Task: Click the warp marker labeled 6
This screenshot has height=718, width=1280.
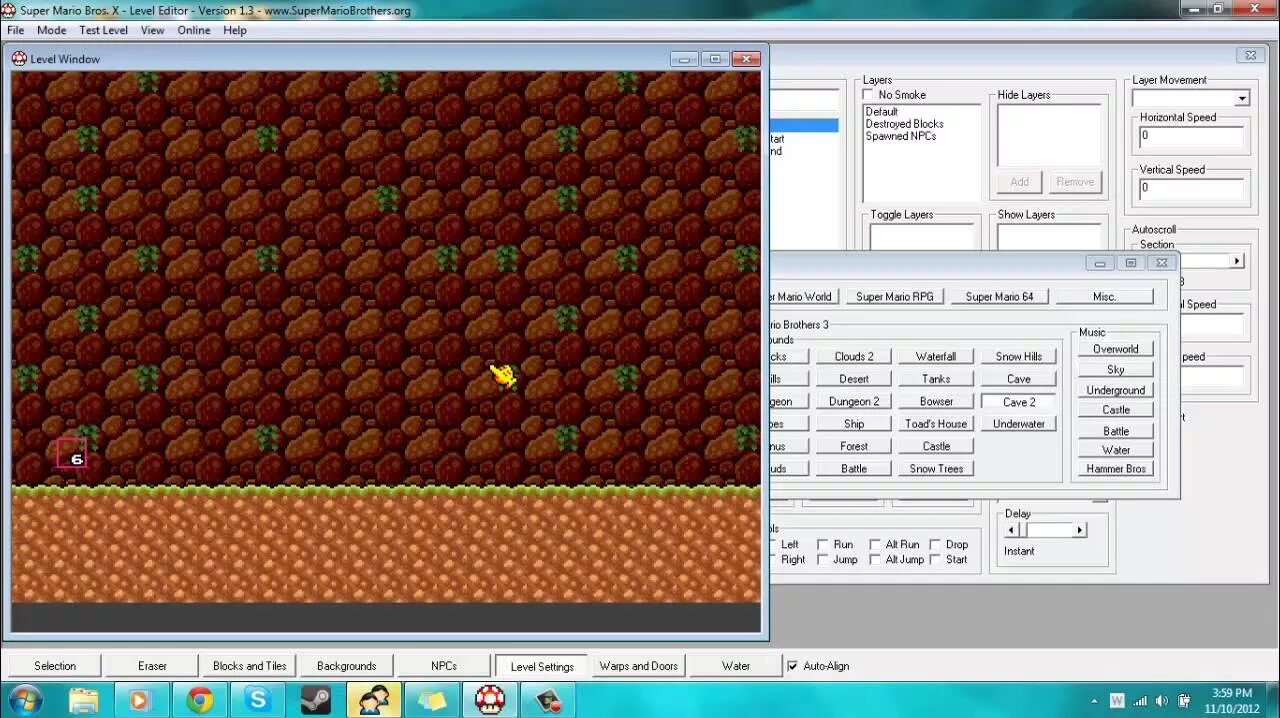Action: point(72,454)
